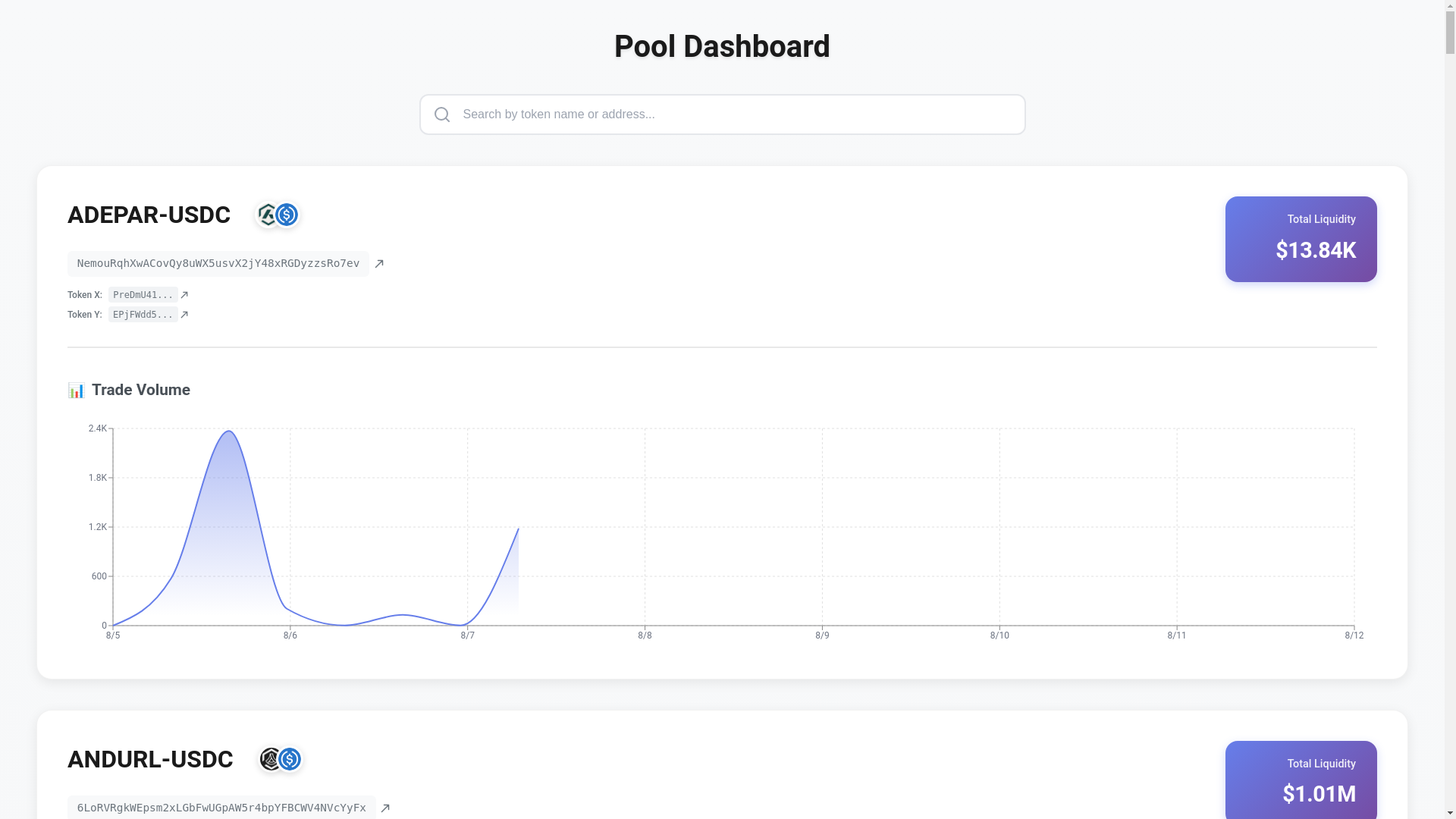
Task: Click the PreDmU41... Token X address
Action: (143, 295)
